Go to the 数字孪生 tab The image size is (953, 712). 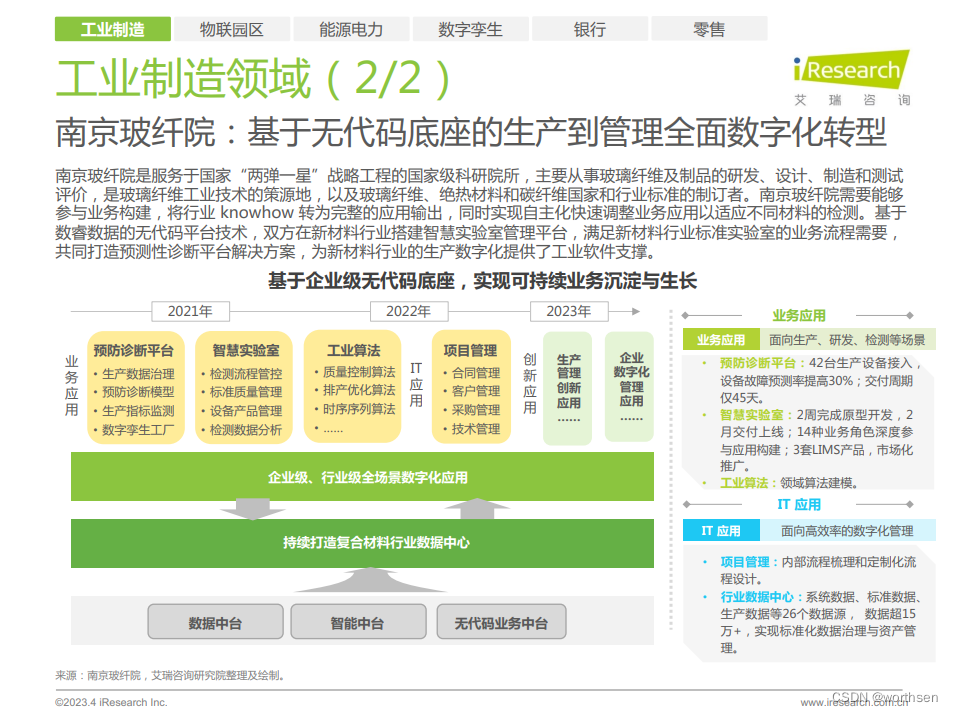470,29
